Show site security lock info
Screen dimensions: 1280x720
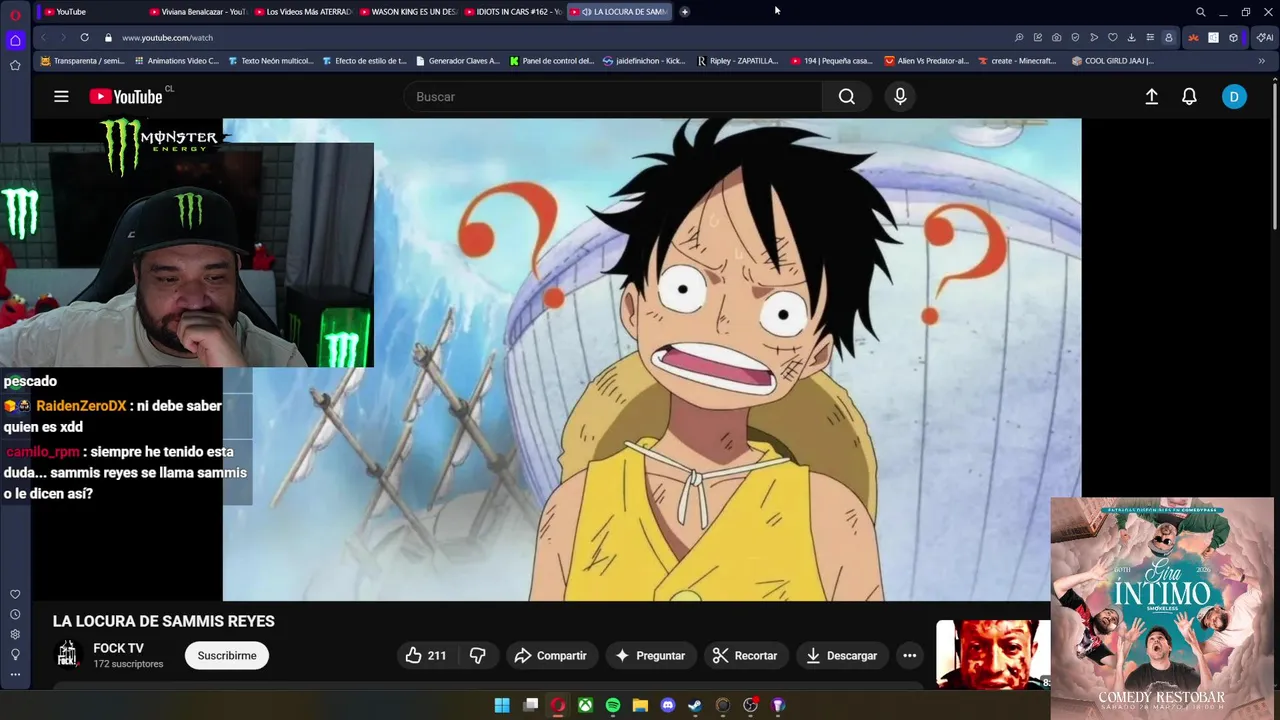(108, 37)
